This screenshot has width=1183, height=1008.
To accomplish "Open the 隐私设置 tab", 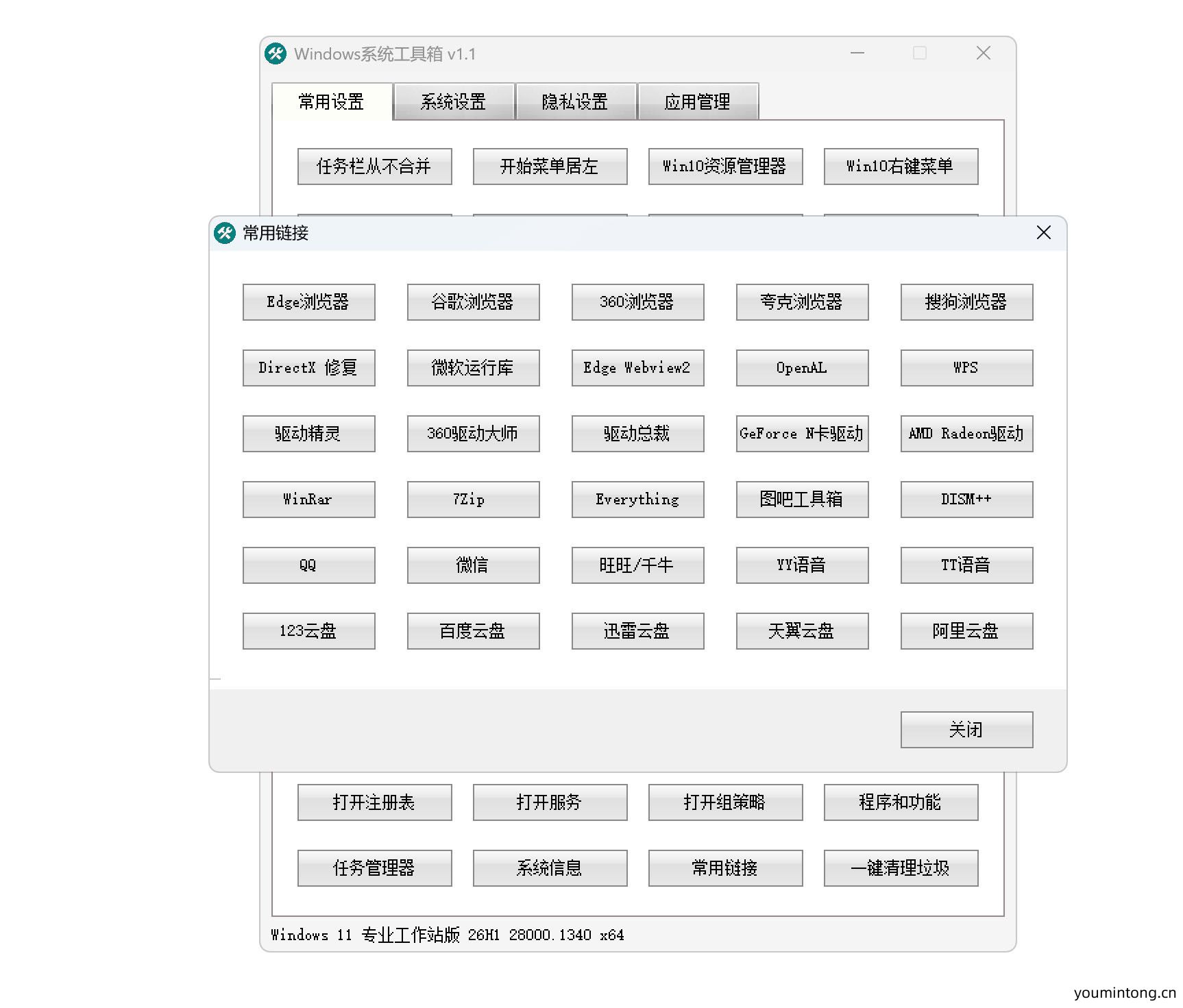I will (x=575, y=101).
